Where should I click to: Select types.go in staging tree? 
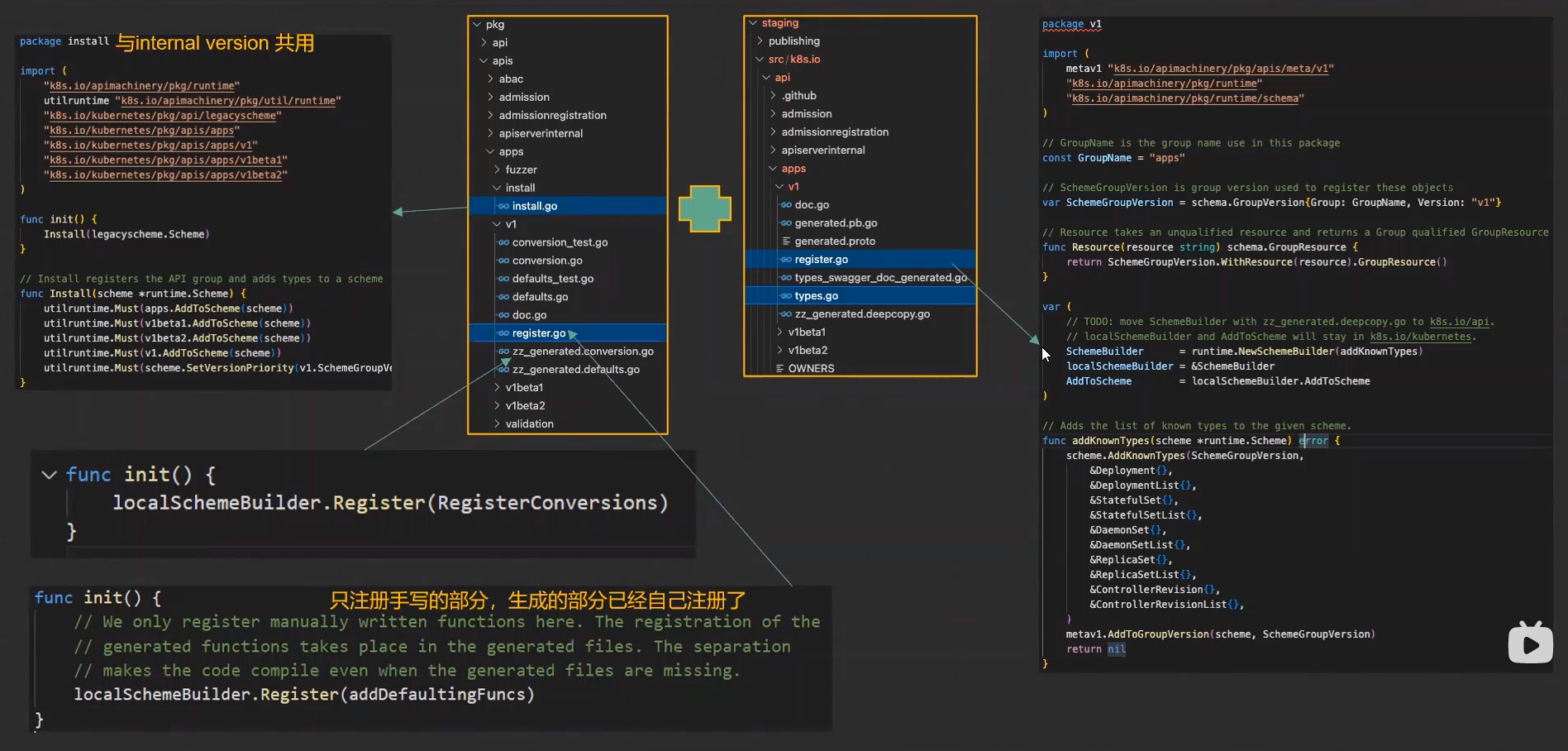tap(860, 296)
